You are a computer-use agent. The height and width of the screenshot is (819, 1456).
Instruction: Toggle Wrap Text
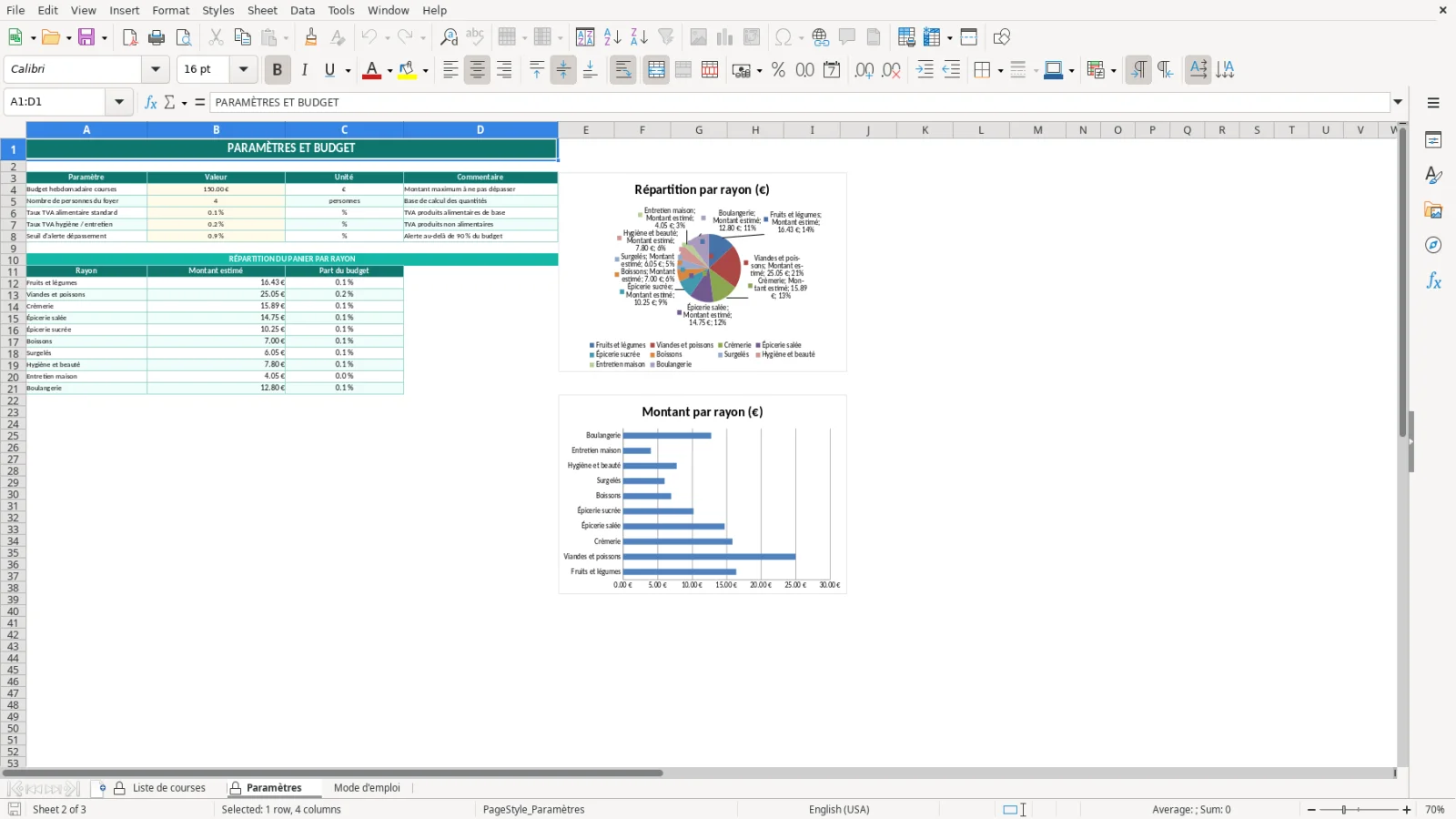pos(622,70)
